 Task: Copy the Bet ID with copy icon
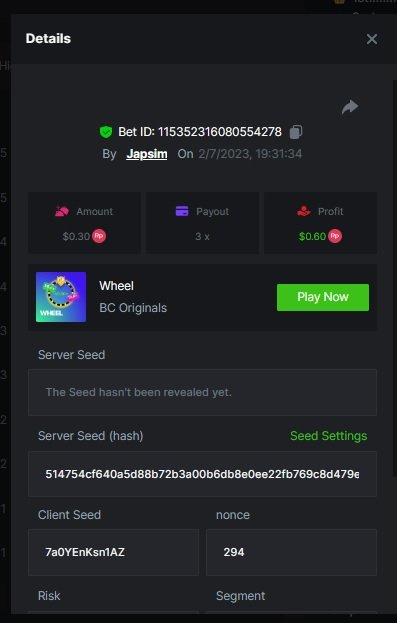[296, 132]
